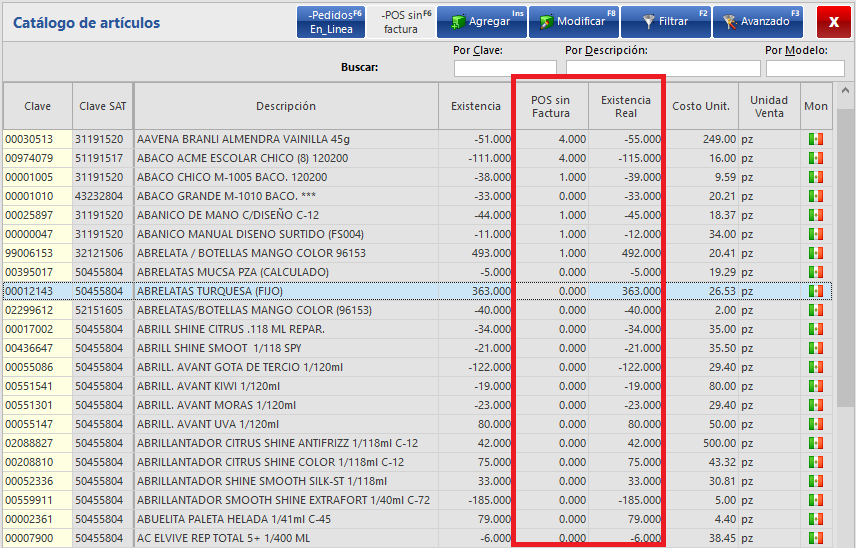Image resolution: width=856 pixels, height=548 pixels.
Task: Click flag icon in ABUELITA PALETA HELADA row
Action: (x=815, y=519)
